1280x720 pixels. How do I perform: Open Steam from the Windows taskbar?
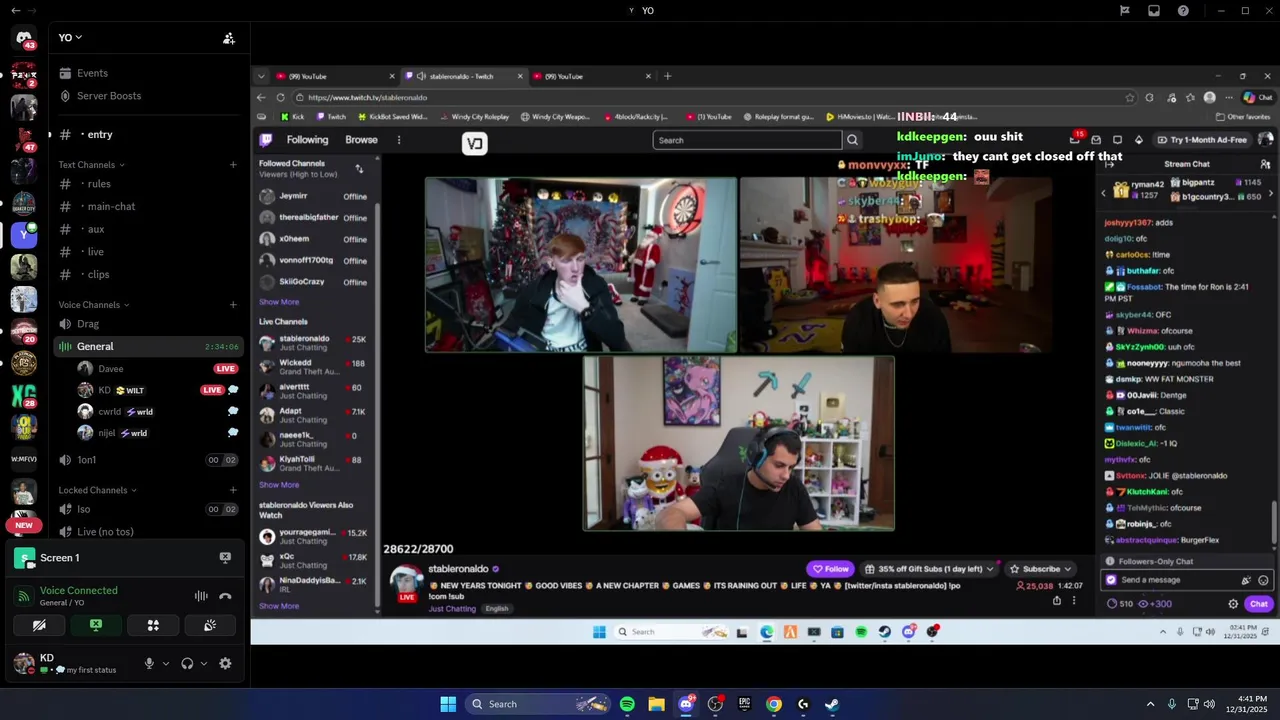(832, 704)
